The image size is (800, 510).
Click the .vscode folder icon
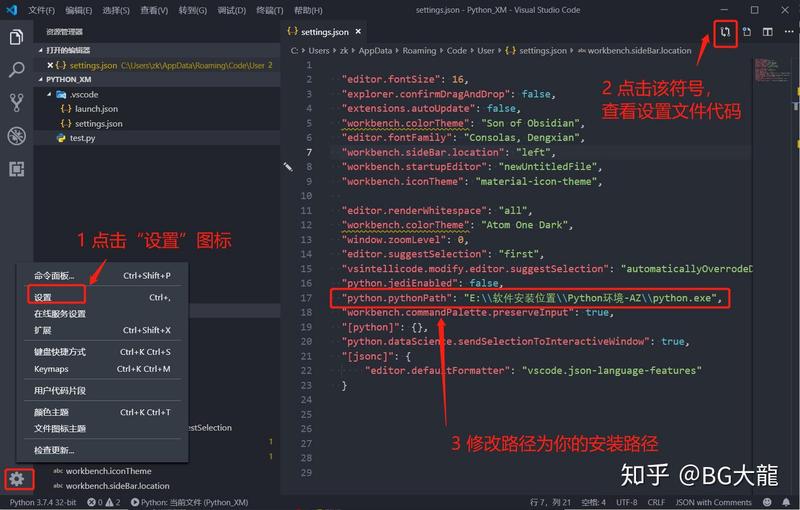(x=61, y=95)
